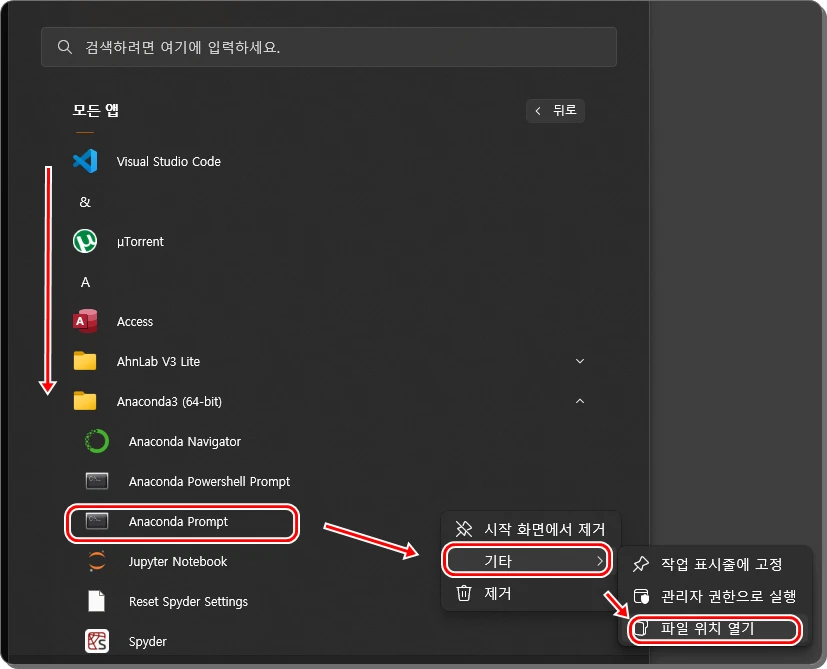Expand the AhnLab V3 Lite folder chevron

point(580,361)
